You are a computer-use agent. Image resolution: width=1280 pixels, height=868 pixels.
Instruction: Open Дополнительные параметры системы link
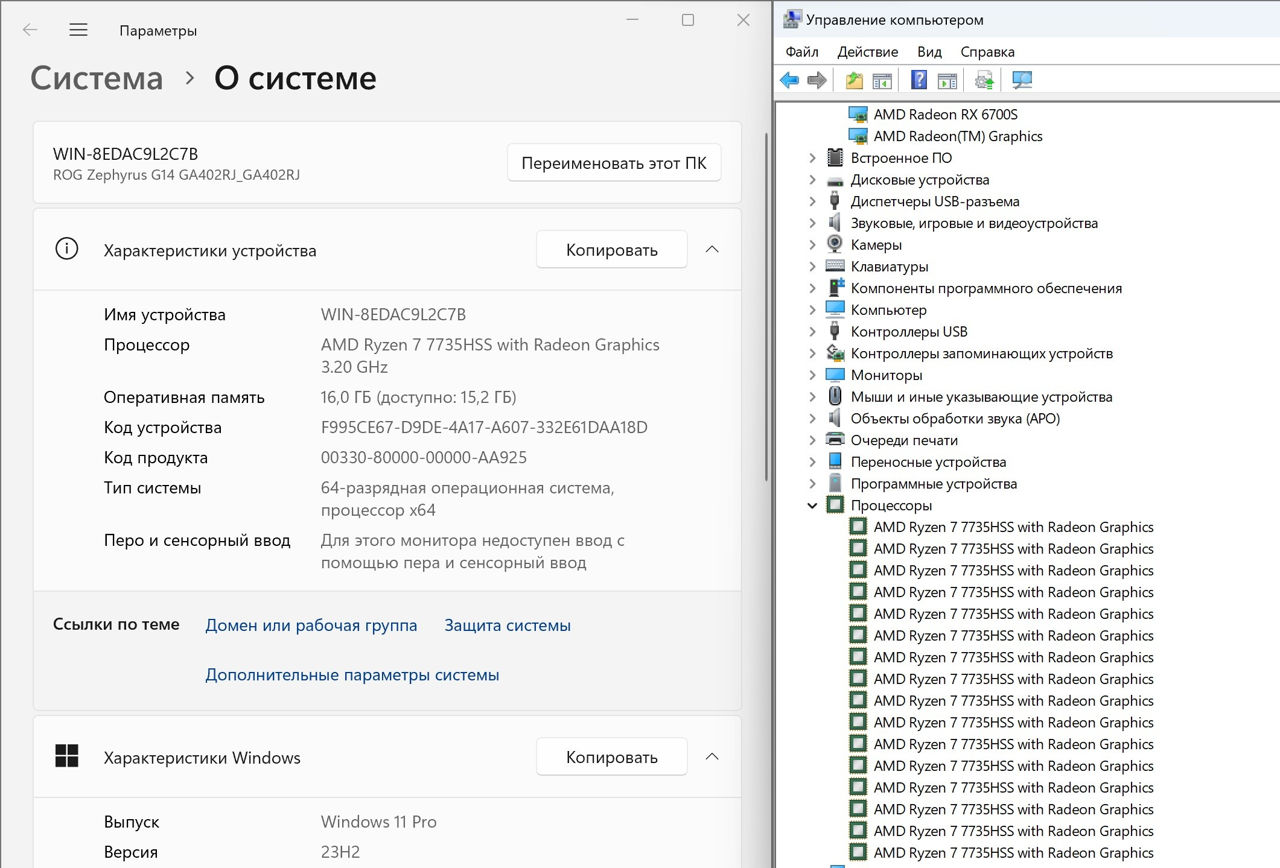click(x=352, y=675)
